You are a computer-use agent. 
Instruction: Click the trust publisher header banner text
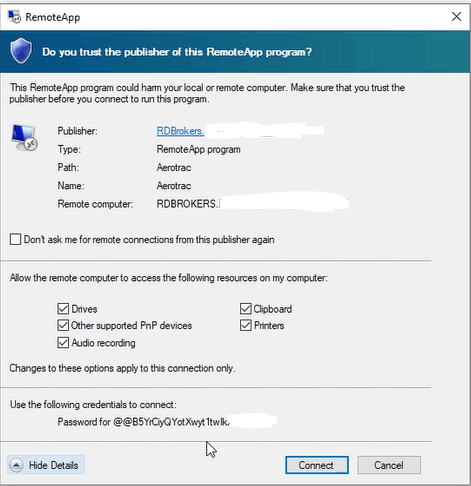[x=177, y=52]
